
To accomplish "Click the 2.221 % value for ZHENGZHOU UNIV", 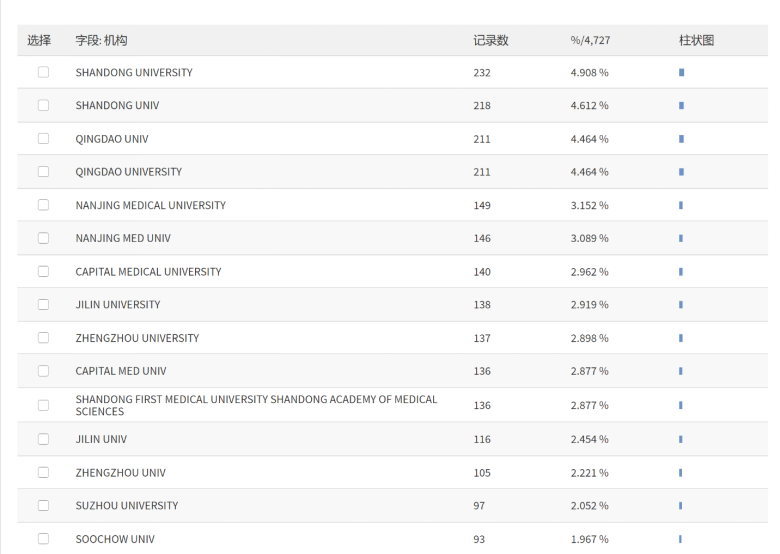I will [x=589, y=472].
